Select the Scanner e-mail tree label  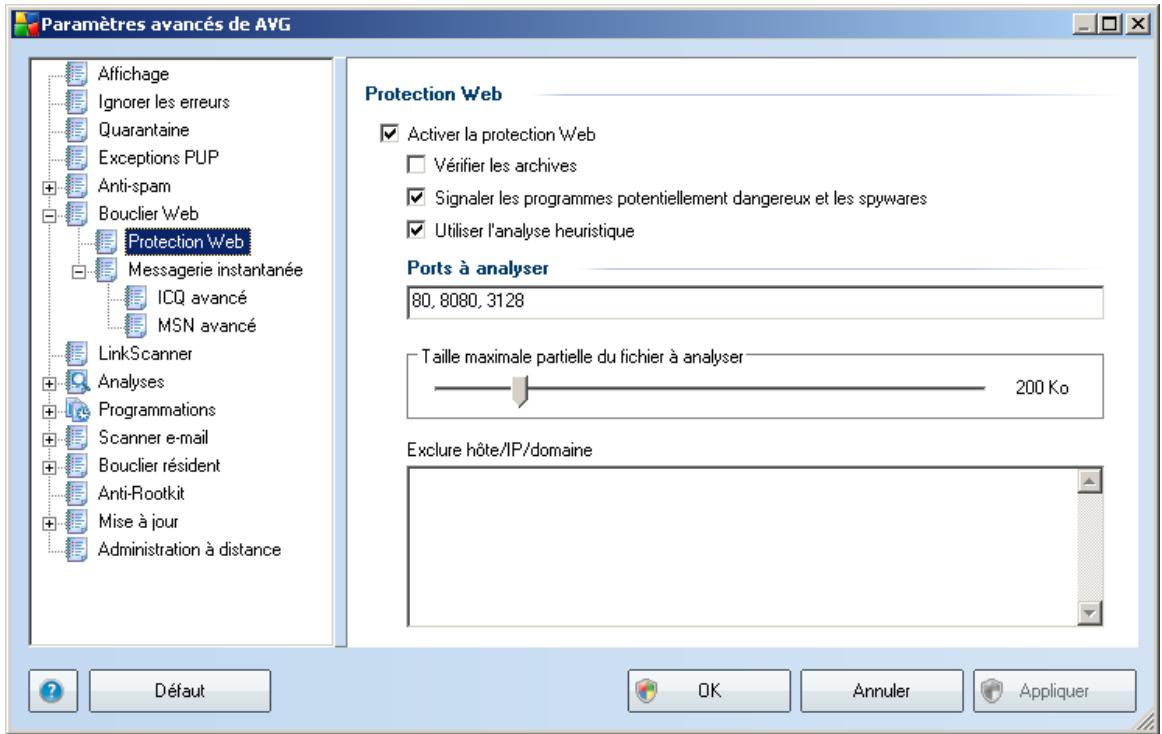point(153,437)
